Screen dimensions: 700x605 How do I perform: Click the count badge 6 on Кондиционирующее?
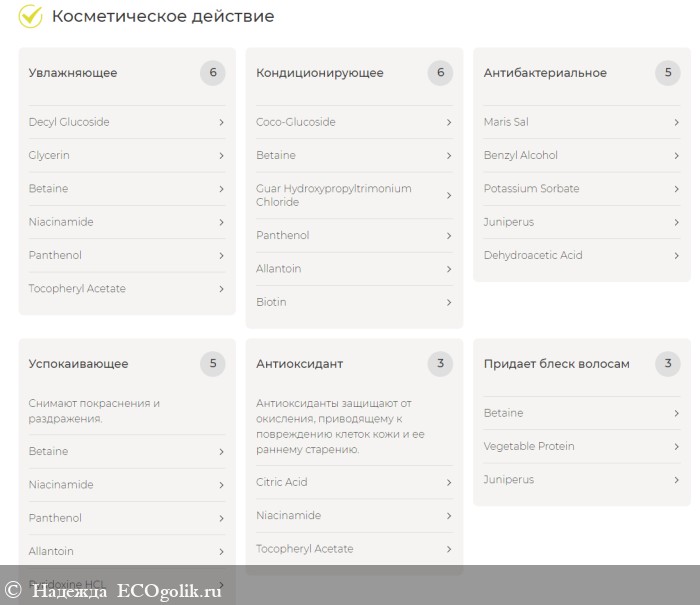click(440, 73)
